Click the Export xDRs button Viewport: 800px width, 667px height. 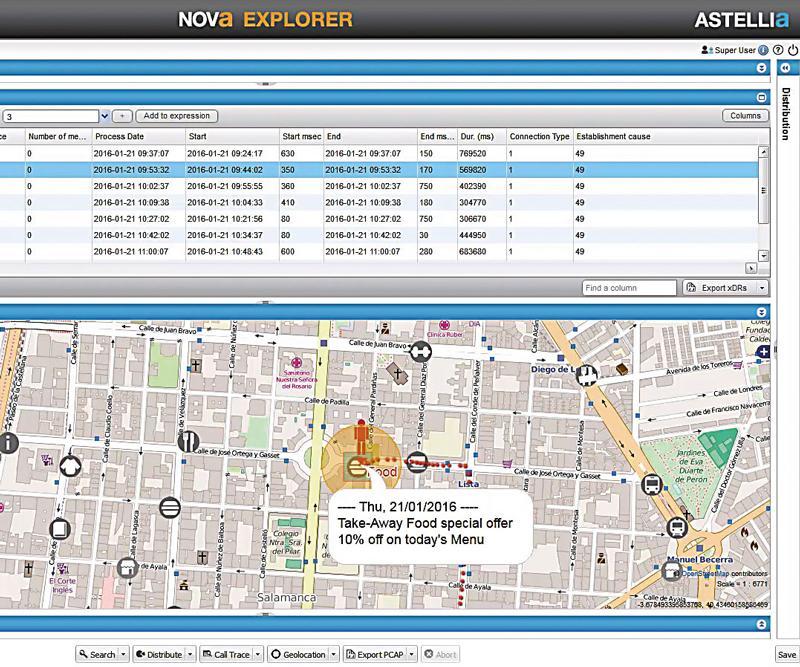[719, 288]
